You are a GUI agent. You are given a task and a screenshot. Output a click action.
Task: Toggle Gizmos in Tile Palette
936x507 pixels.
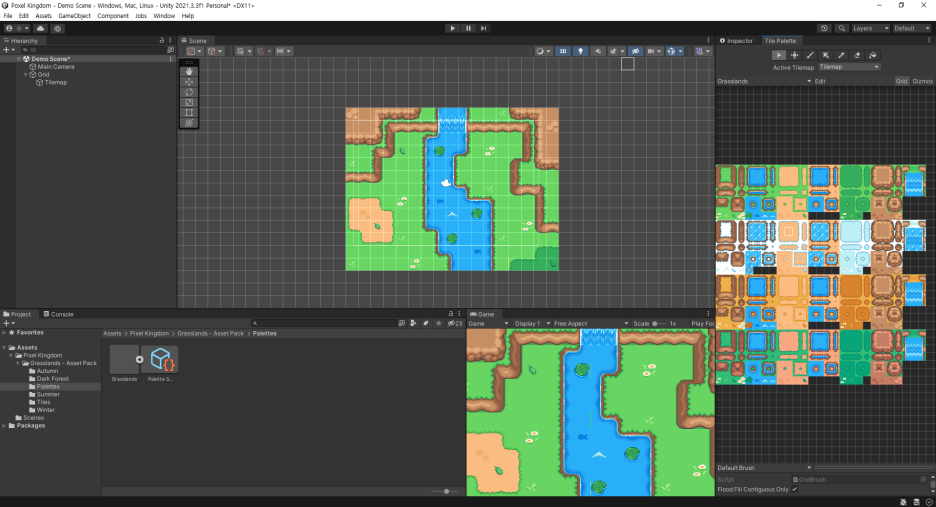point(922,81)
